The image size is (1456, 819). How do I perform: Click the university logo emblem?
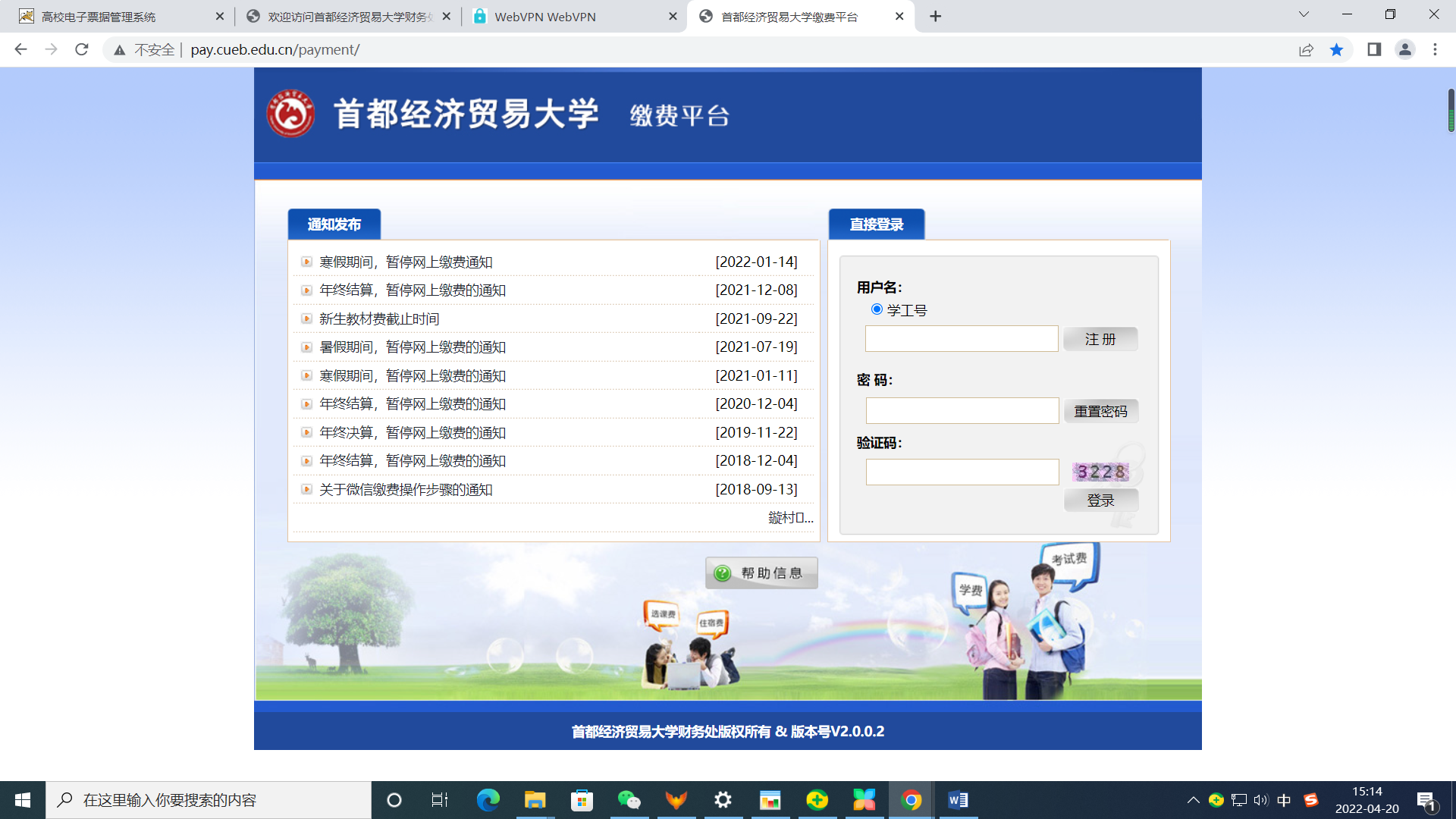point(290,114)
